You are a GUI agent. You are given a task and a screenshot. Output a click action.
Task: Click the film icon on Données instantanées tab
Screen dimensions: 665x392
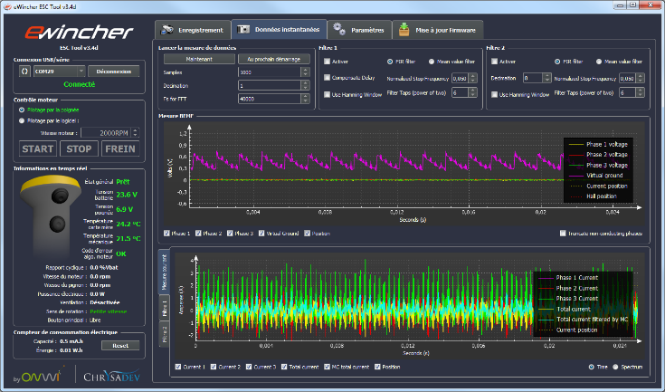[243, 29]
